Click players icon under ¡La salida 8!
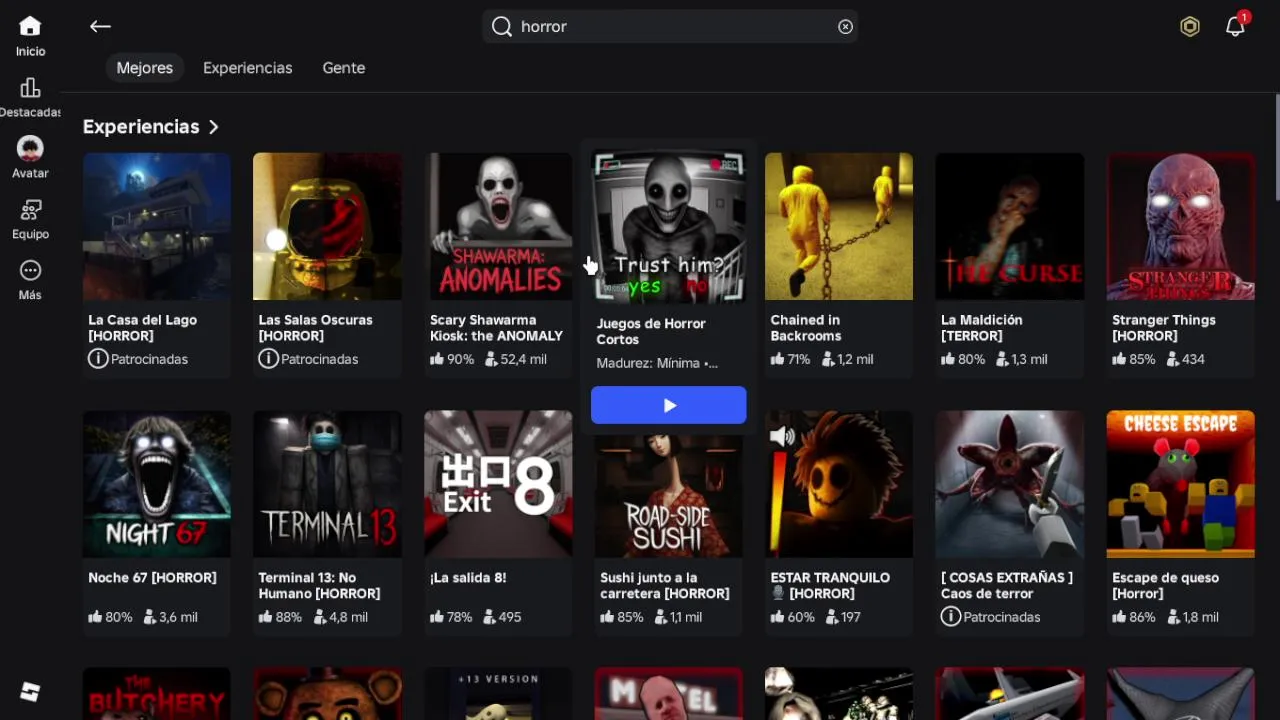This screenshot has width=1280, height=720. point(490,617)
